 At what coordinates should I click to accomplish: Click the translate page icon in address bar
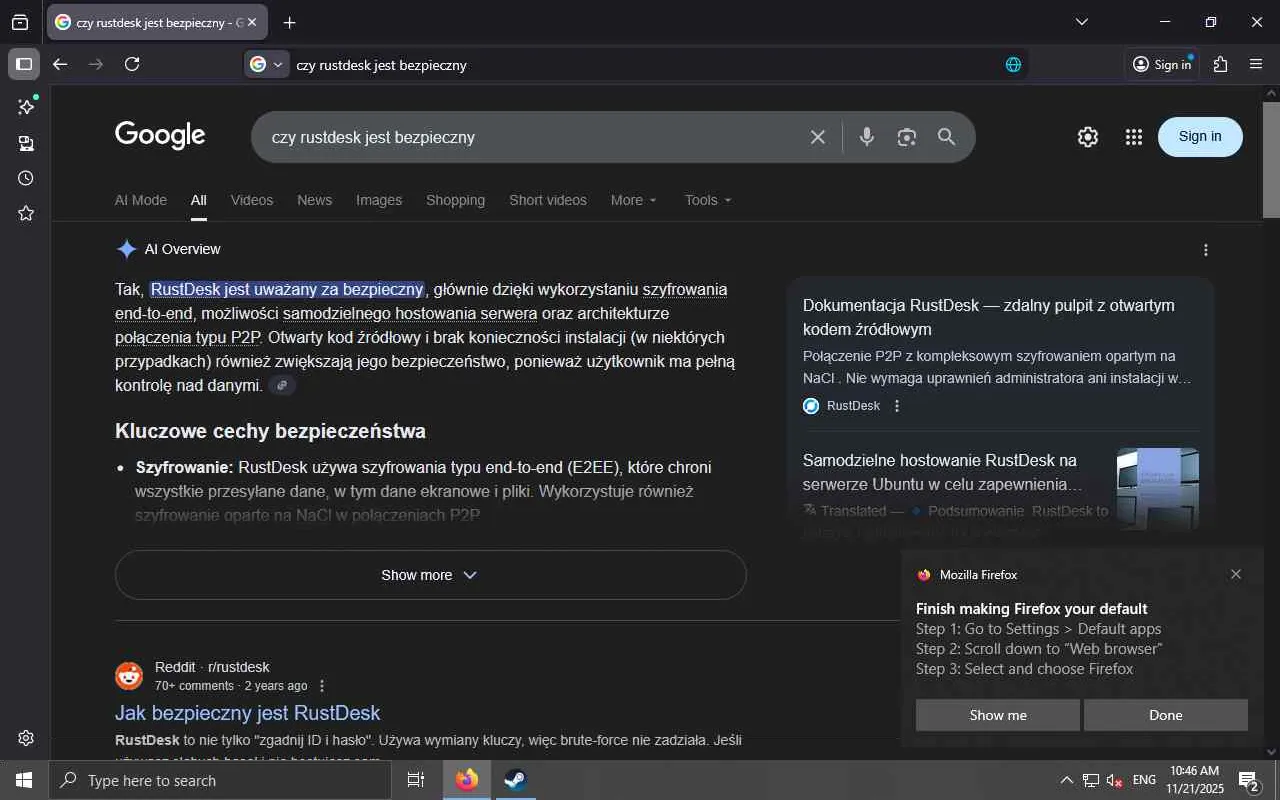[x=1013, y=64]
